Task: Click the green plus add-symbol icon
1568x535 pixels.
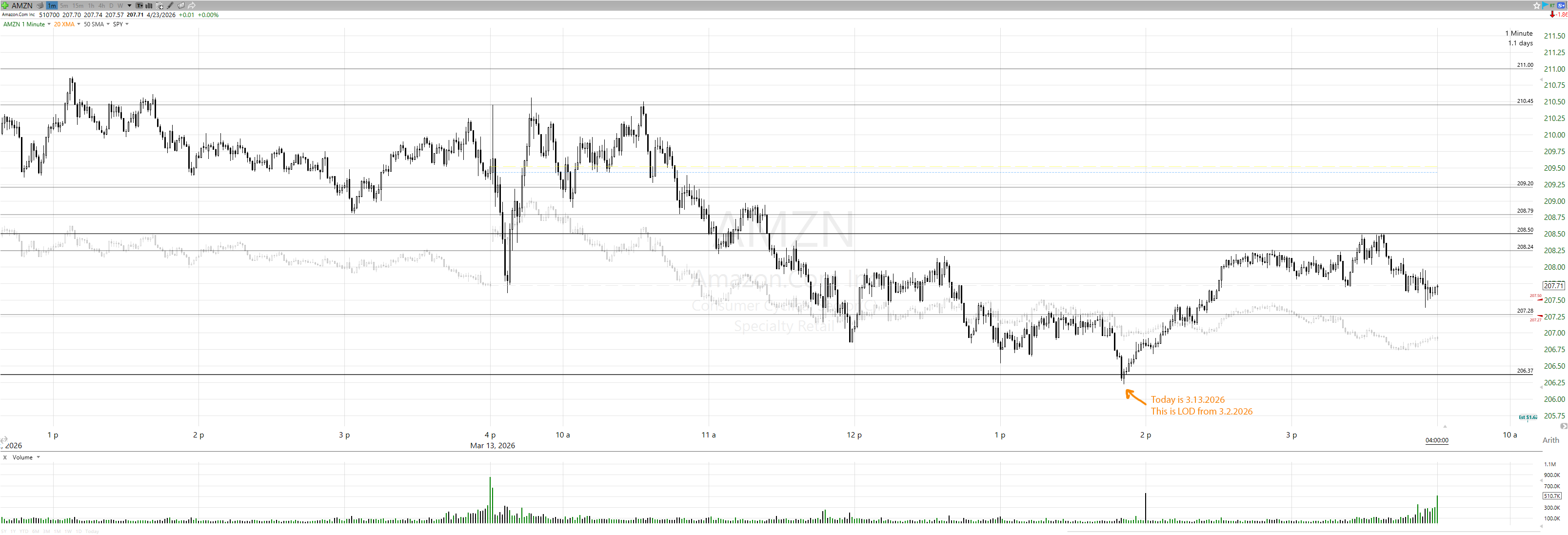Action: 5,5
